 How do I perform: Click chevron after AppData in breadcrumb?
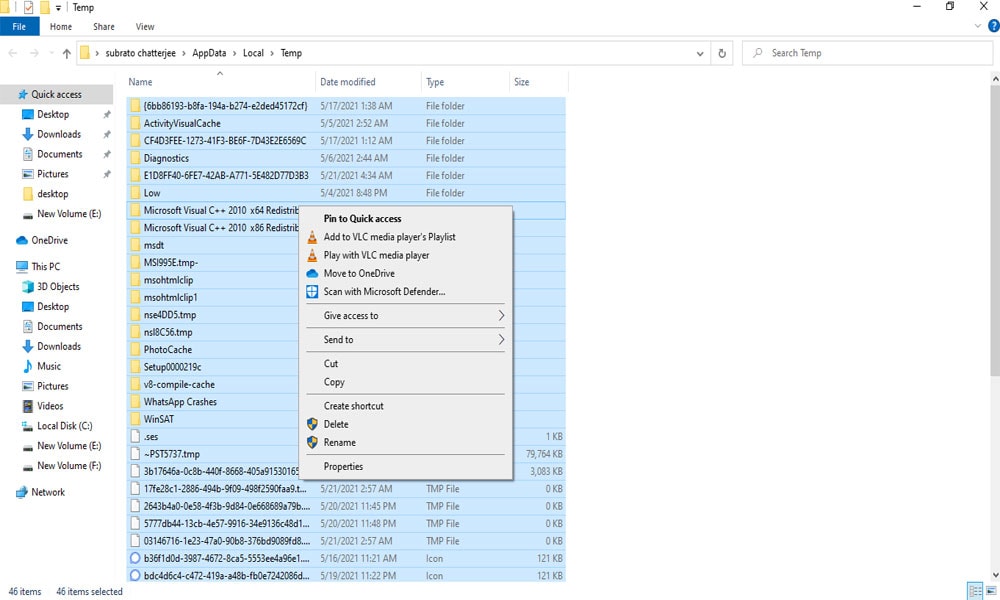coord(235,54)
